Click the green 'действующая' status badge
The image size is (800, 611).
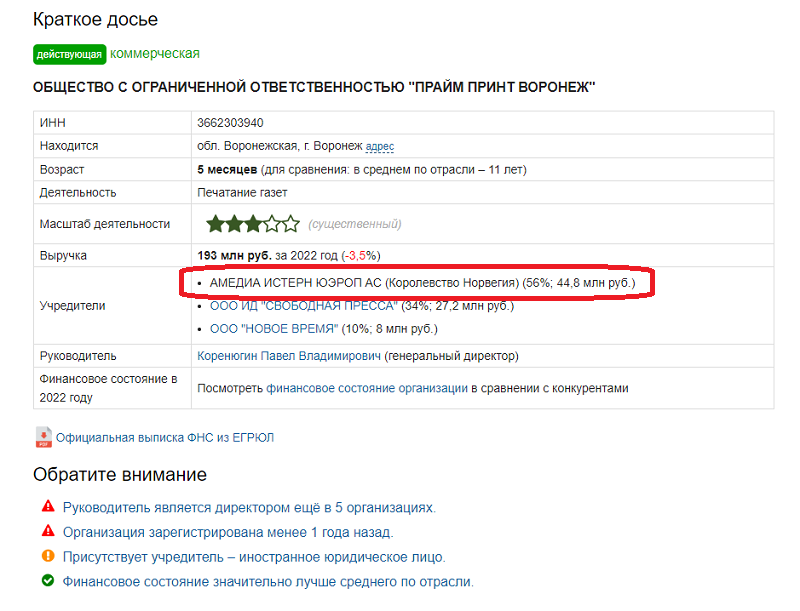click(x=69, y=55)
